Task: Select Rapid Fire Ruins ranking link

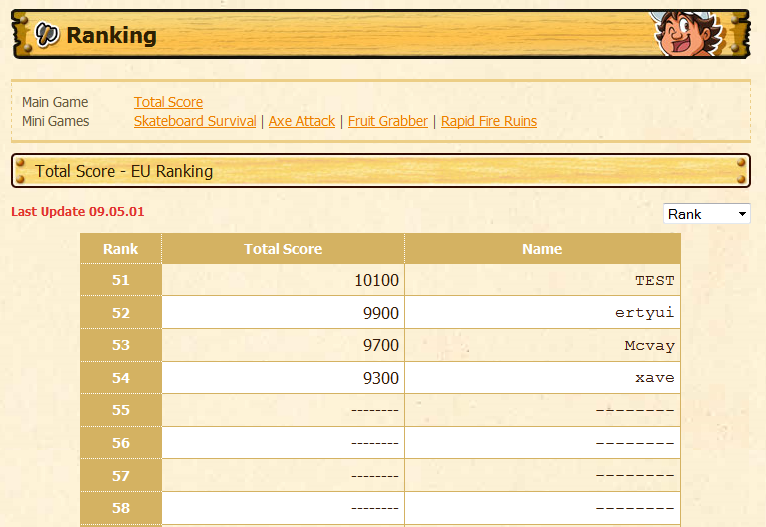Action: (489, 121)
